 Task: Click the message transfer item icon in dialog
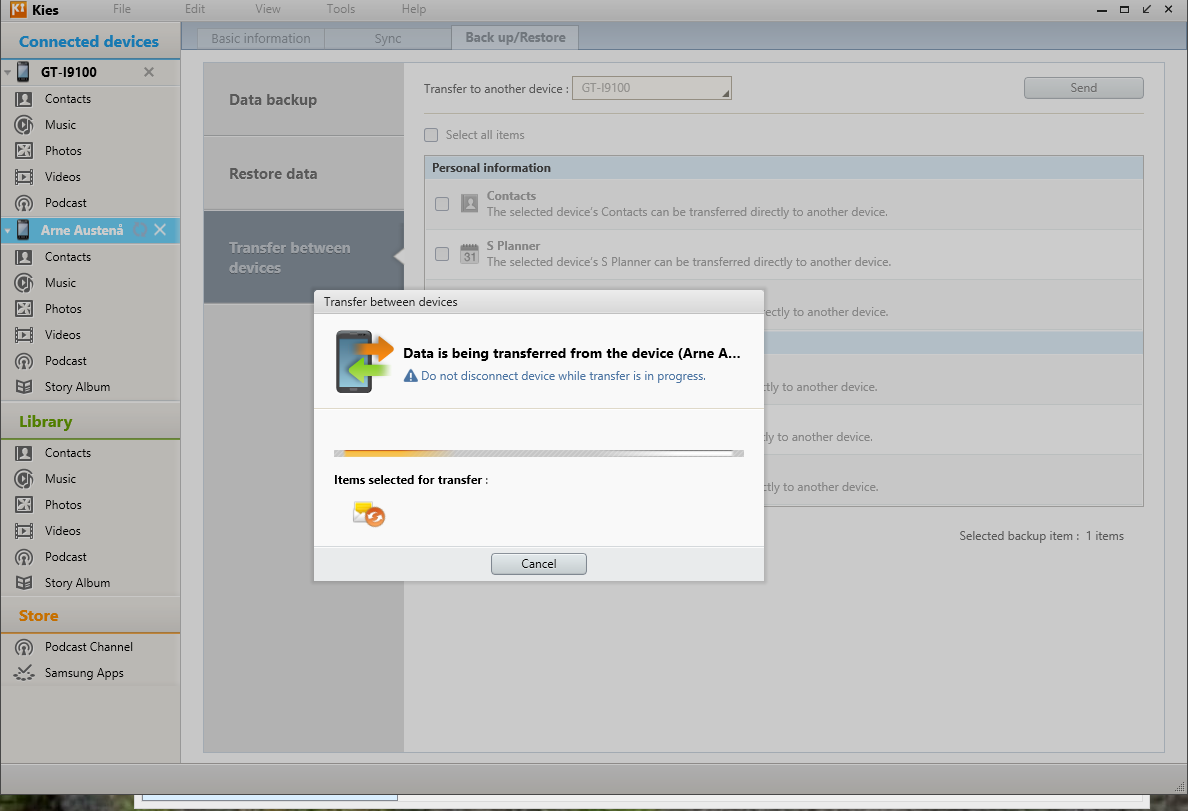click(369, 514)
